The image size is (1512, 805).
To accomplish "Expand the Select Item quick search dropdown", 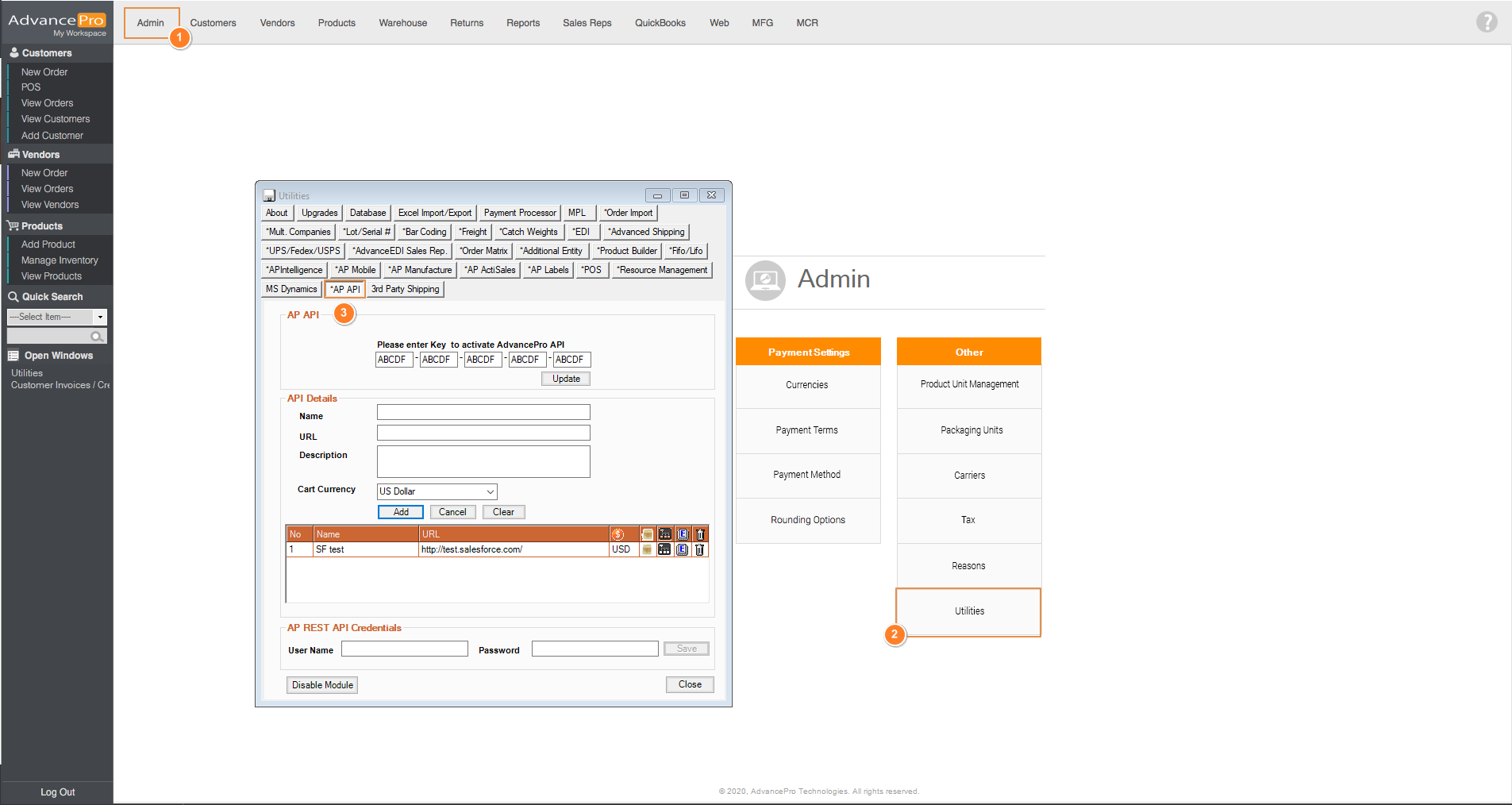I will coord(100,317).
